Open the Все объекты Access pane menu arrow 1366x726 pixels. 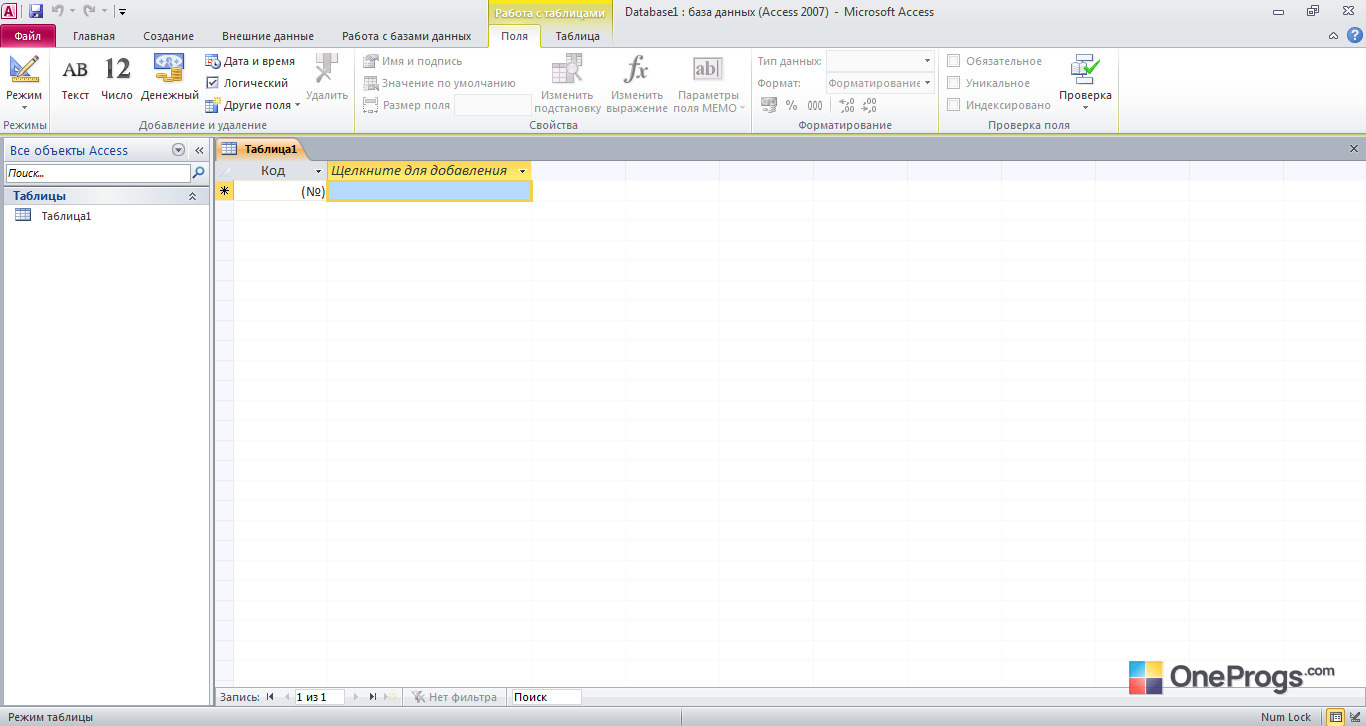click(x=178, y=150)
